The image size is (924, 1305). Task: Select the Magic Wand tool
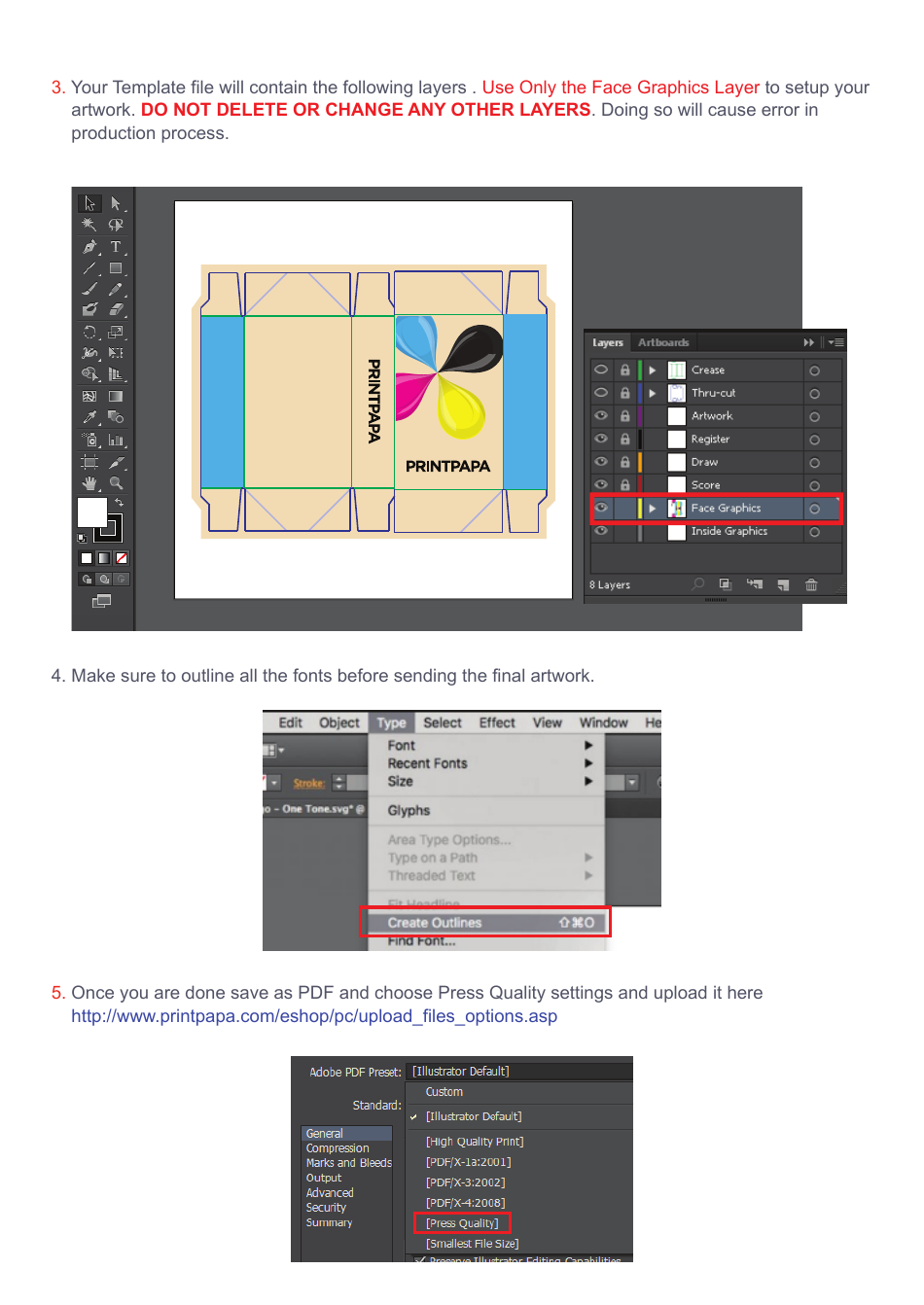click(x=89, y=223)
